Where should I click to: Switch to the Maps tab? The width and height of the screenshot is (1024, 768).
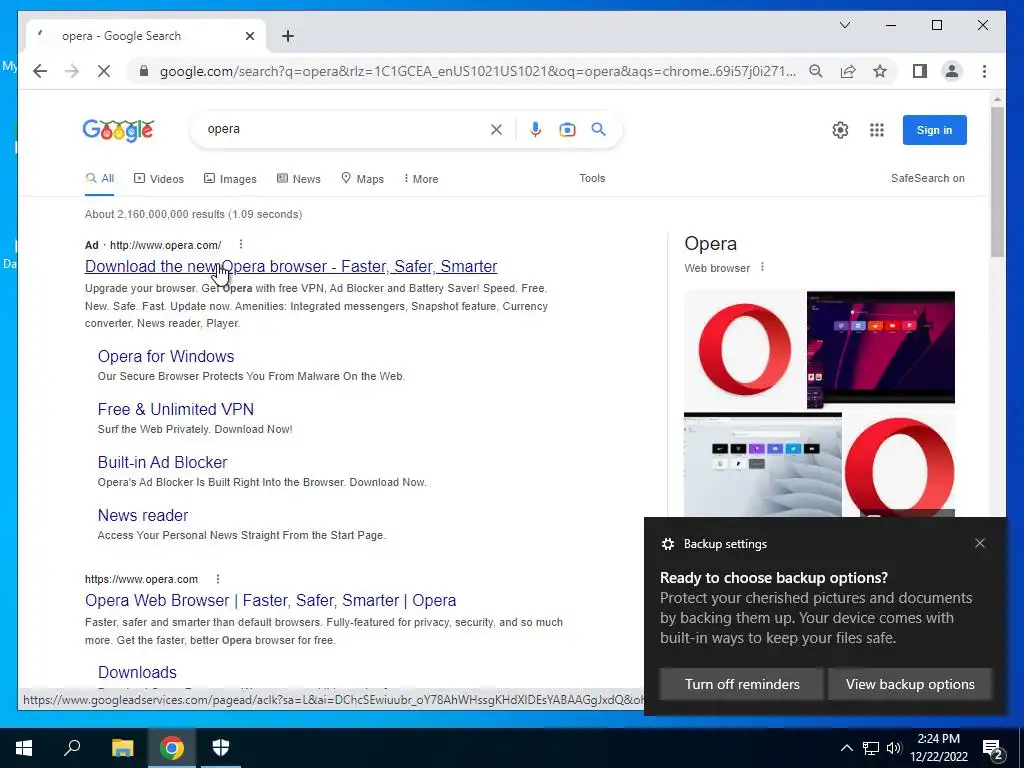[362, 179]
